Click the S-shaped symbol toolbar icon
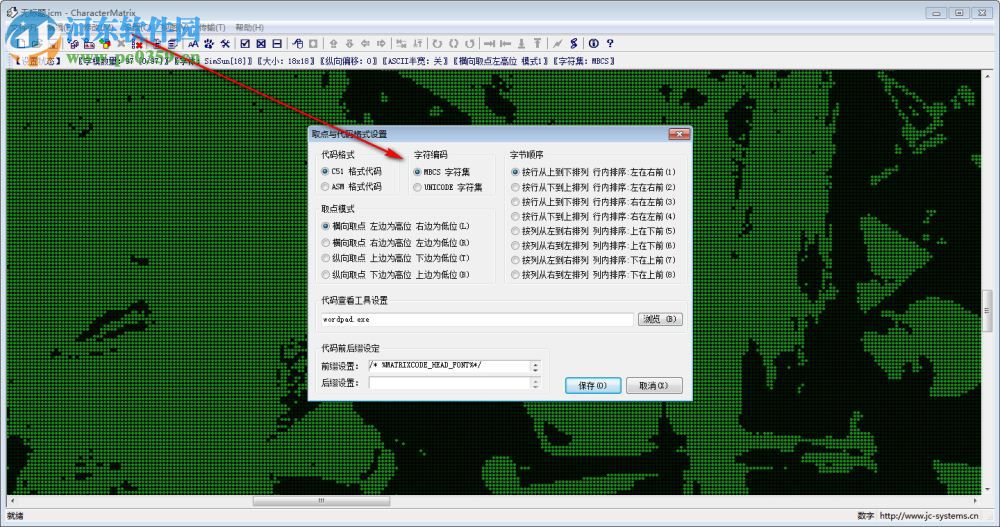 (573, 43)
